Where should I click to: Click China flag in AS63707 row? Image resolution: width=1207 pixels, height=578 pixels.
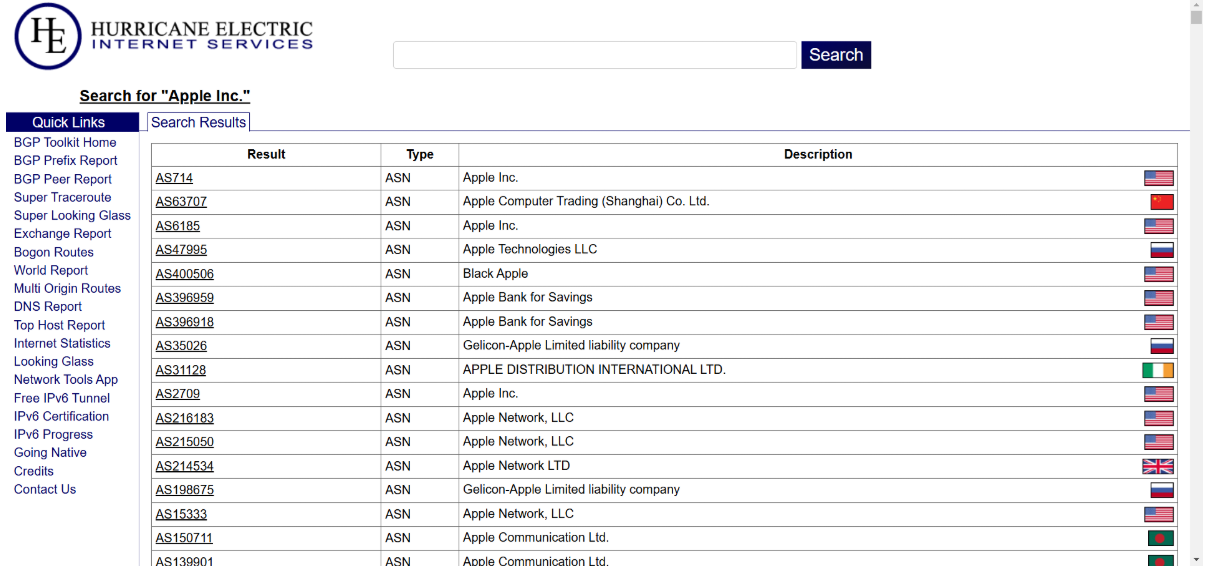[1162, 202]
